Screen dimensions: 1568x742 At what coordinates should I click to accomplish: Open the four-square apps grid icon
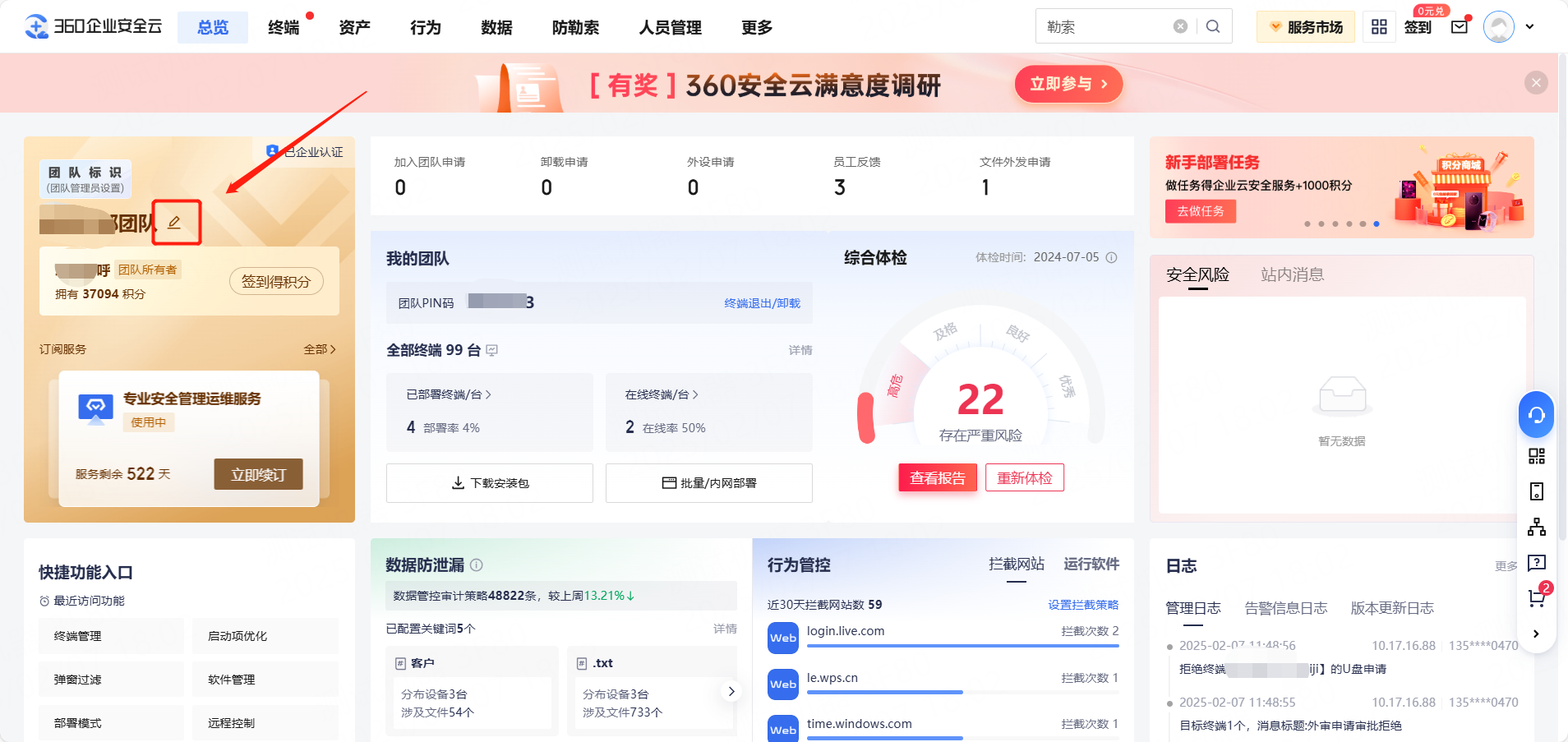pos(1379,27)
